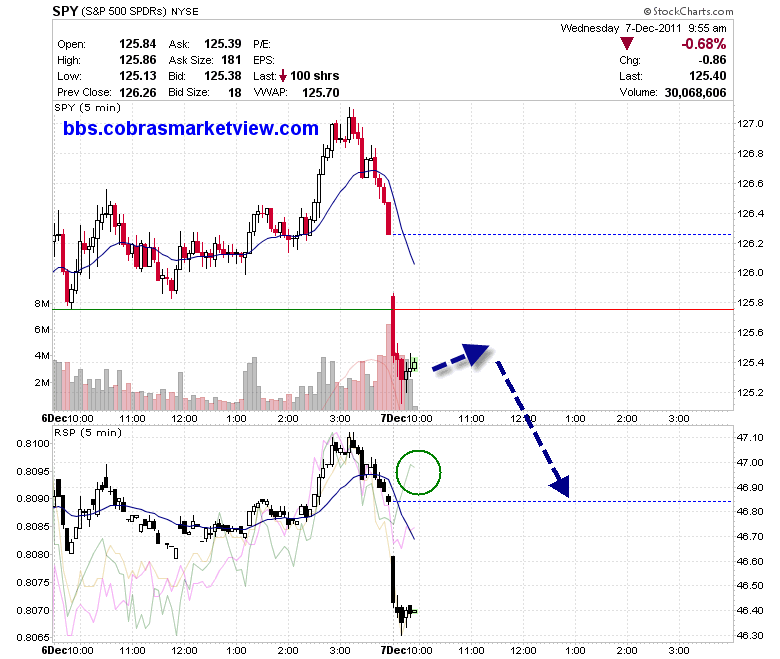780x659 pixels.
Task: Select the Low value 125.13
Action: click(137, 76)
